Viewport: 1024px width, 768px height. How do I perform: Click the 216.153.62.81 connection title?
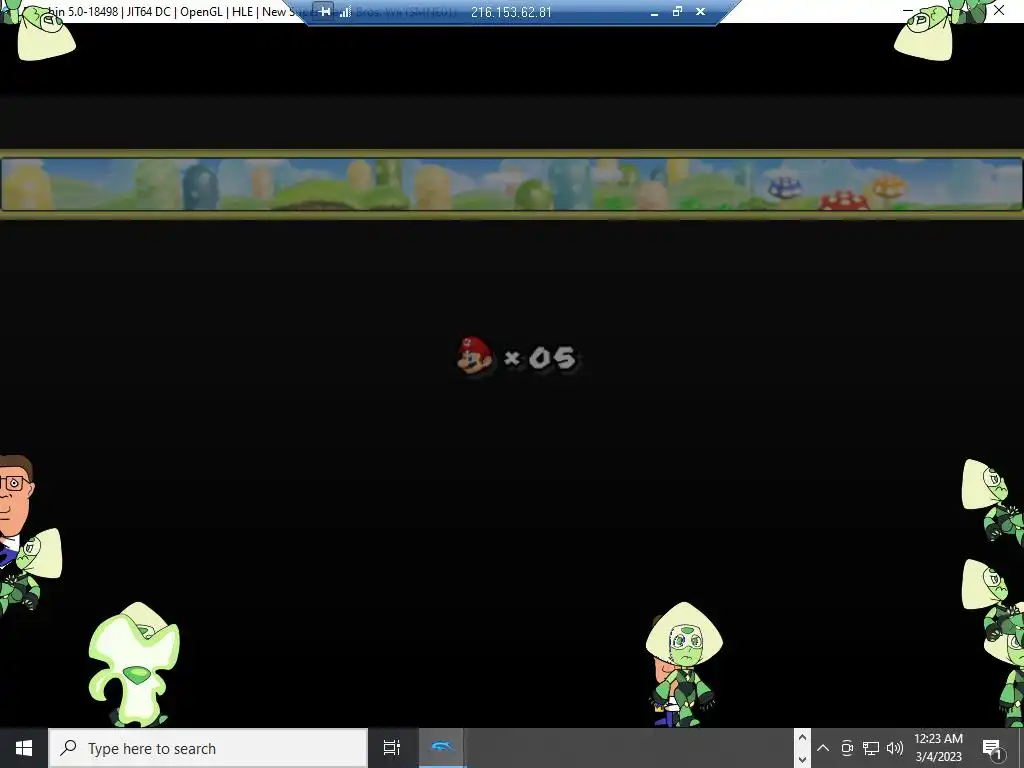(511, 12)
